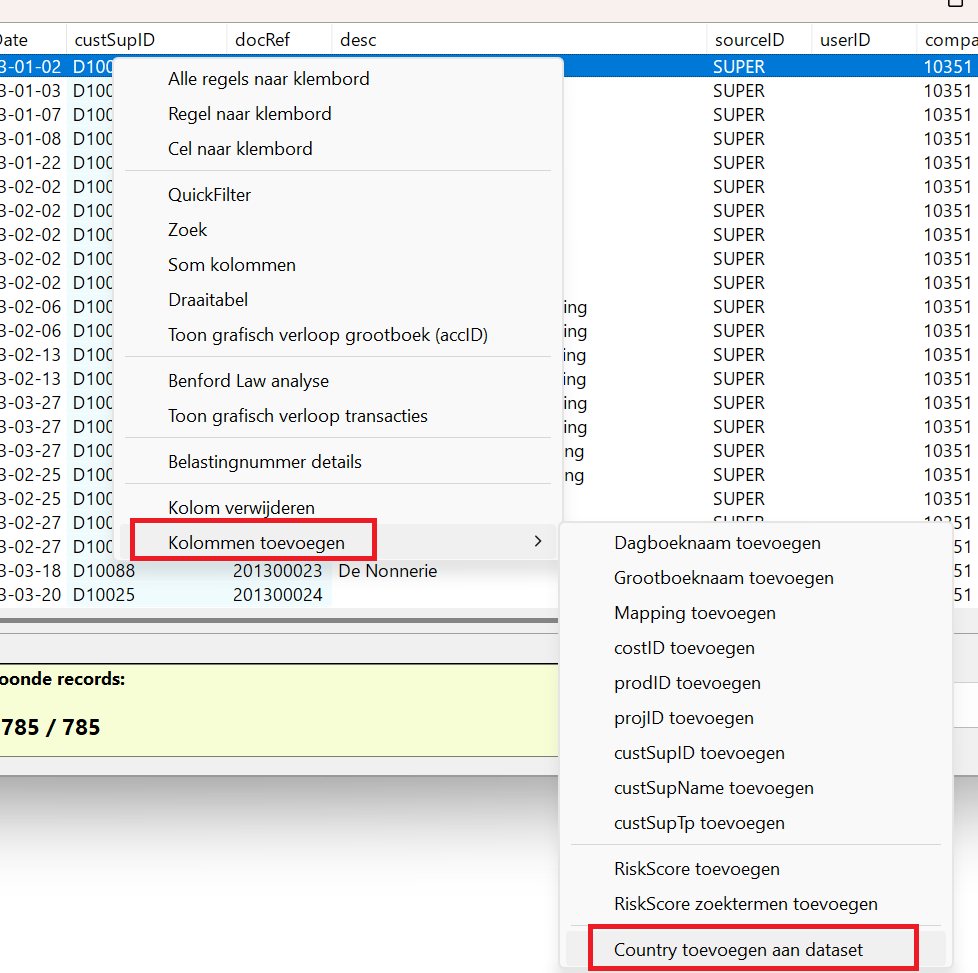
Task: Choose 'Som kolommen' in the menu
Action: coord(231,265)
